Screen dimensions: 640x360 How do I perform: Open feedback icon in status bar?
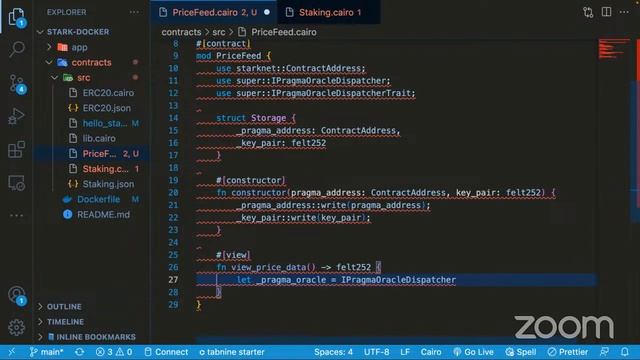coord(604,352)
